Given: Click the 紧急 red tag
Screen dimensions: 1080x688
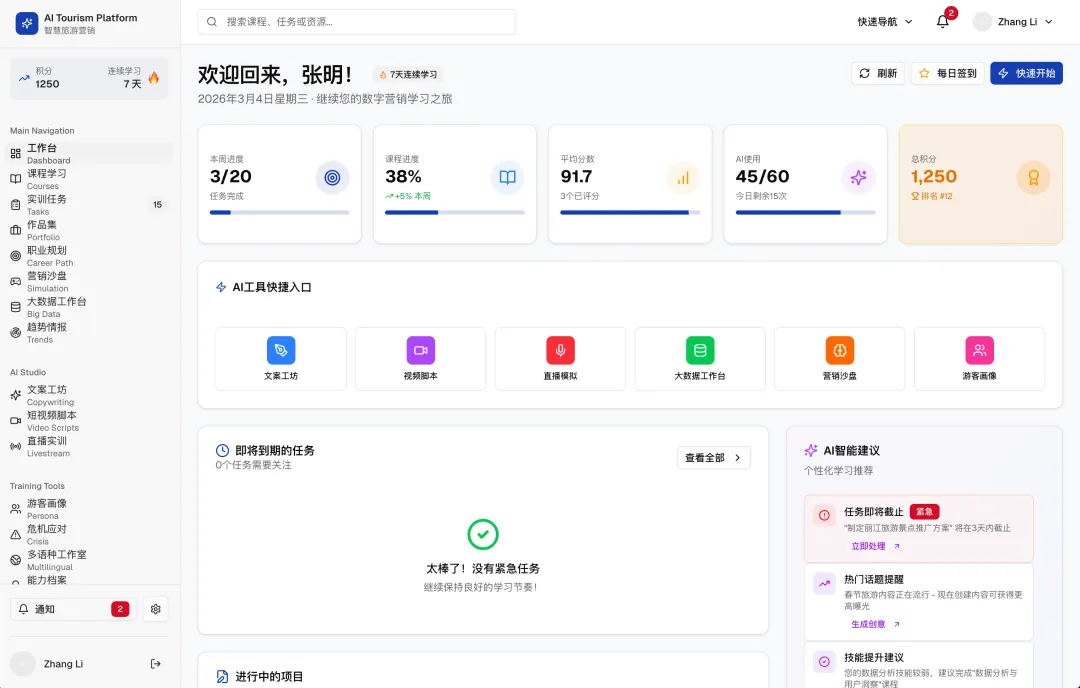Looking at the screenshot, I should click(924, 512).
